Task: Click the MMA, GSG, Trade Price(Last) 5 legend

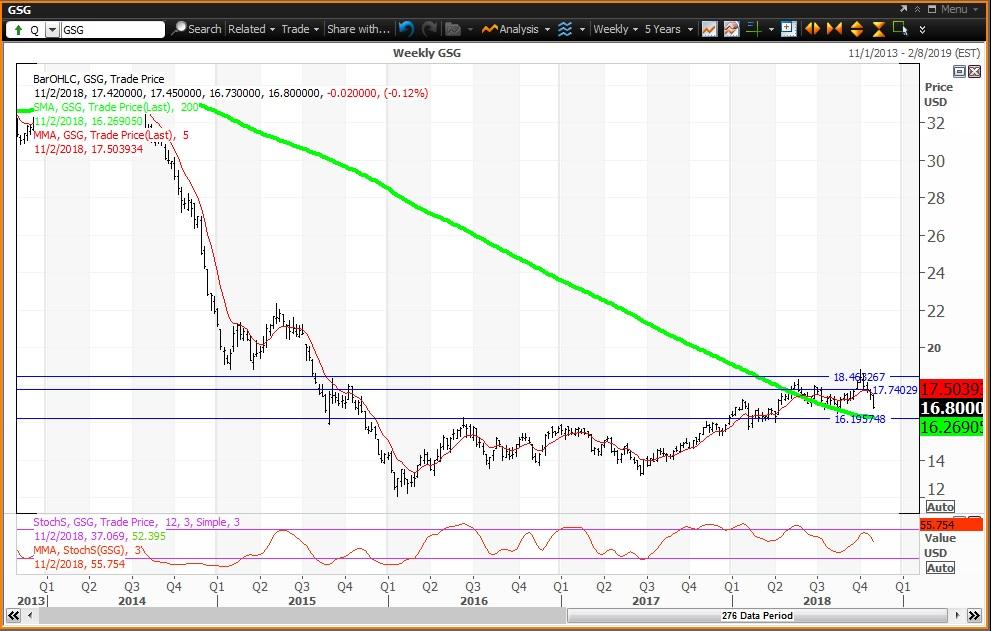Action: point(111,135)
